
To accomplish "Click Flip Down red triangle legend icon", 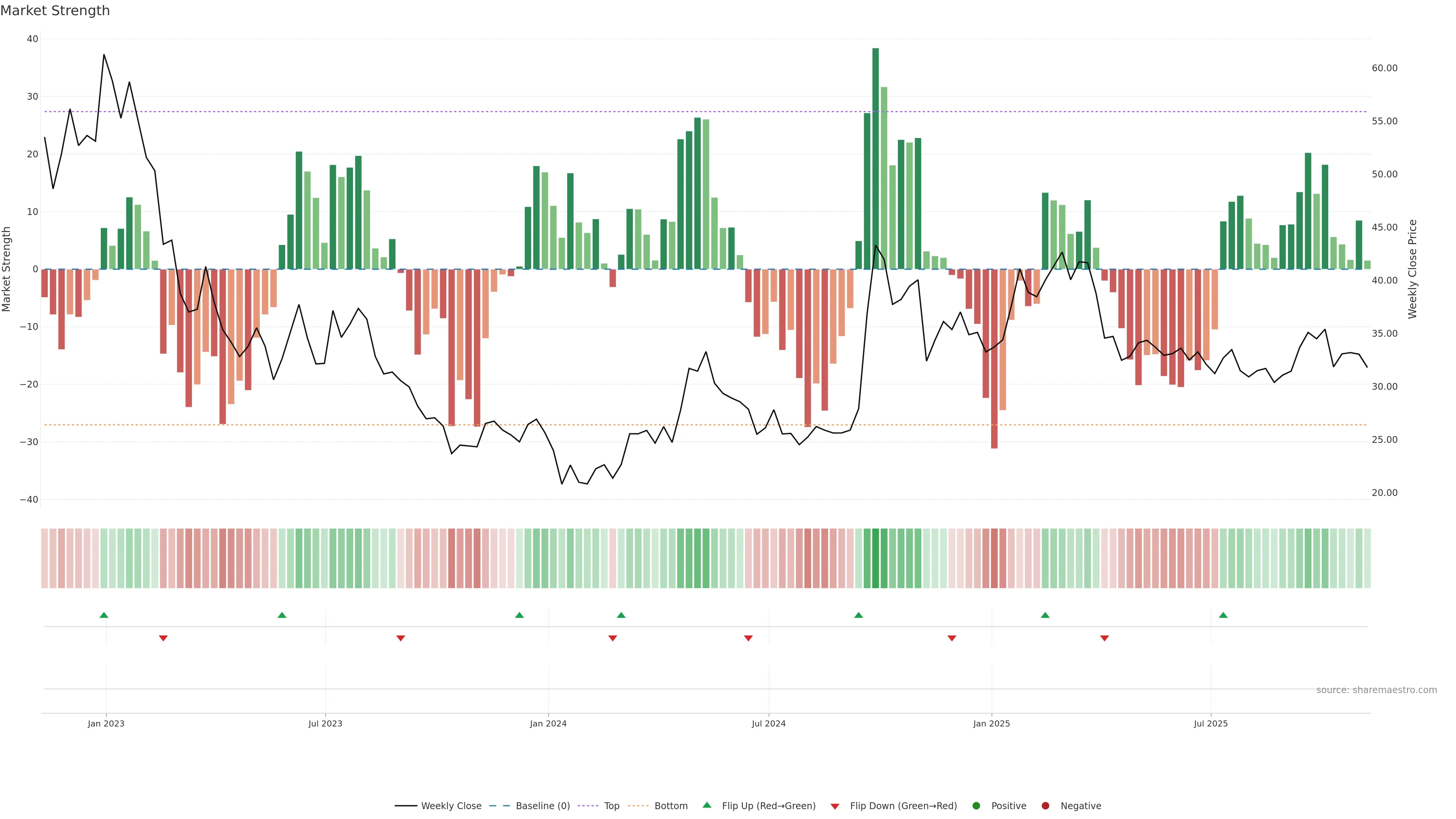I will (835, 806).
